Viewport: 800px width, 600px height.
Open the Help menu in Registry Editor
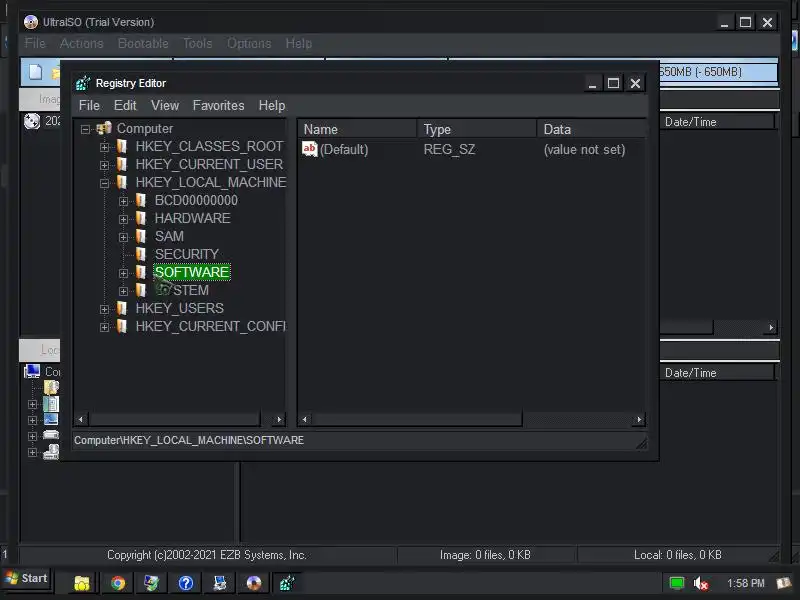pyautogui.click(x=271, y=106)
